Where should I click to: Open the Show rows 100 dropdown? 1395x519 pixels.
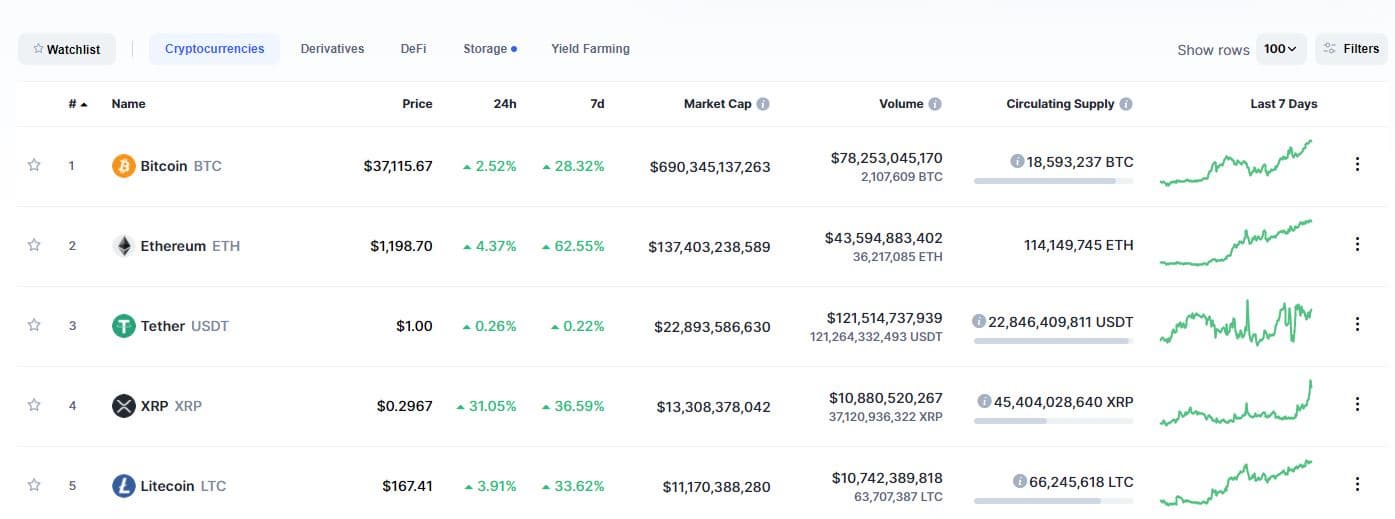[x=1280, y=49]
